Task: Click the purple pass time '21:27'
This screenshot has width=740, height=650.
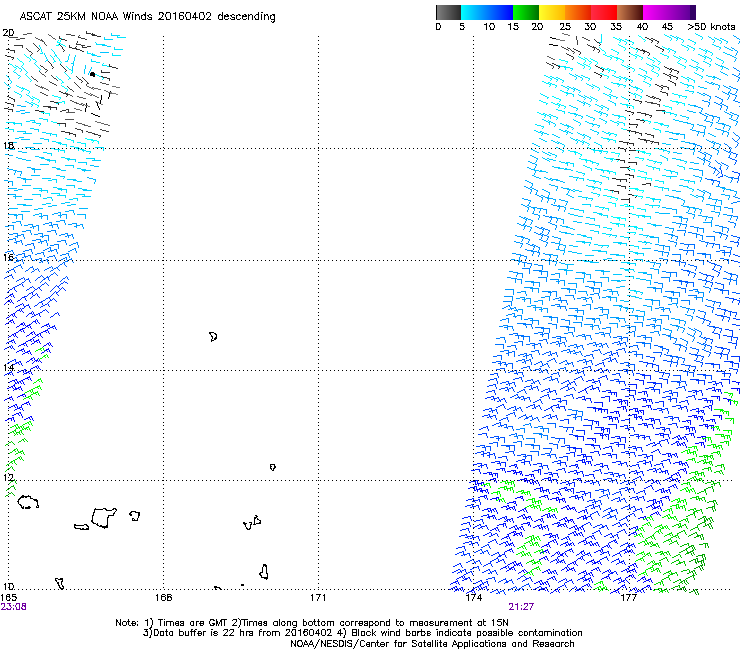Action: coord(521,607)
